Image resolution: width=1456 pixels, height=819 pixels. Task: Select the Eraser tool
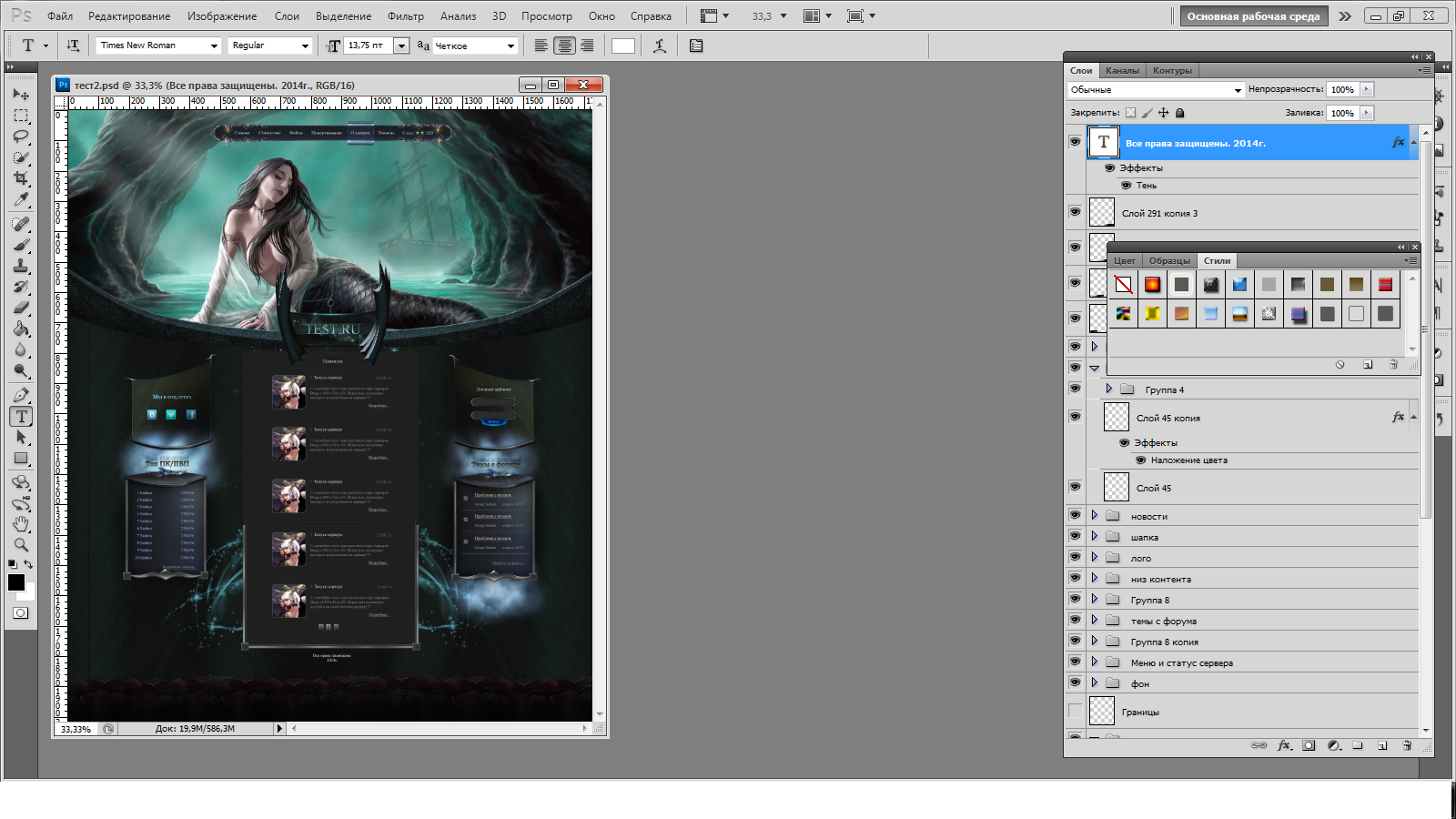(21, 308)
